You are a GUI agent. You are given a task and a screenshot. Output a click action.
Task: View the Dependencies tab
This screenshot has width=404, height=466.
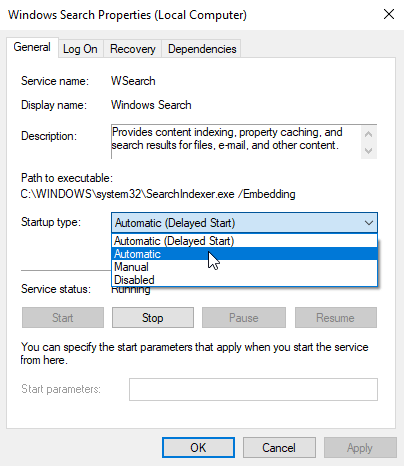tap(202, 49)
